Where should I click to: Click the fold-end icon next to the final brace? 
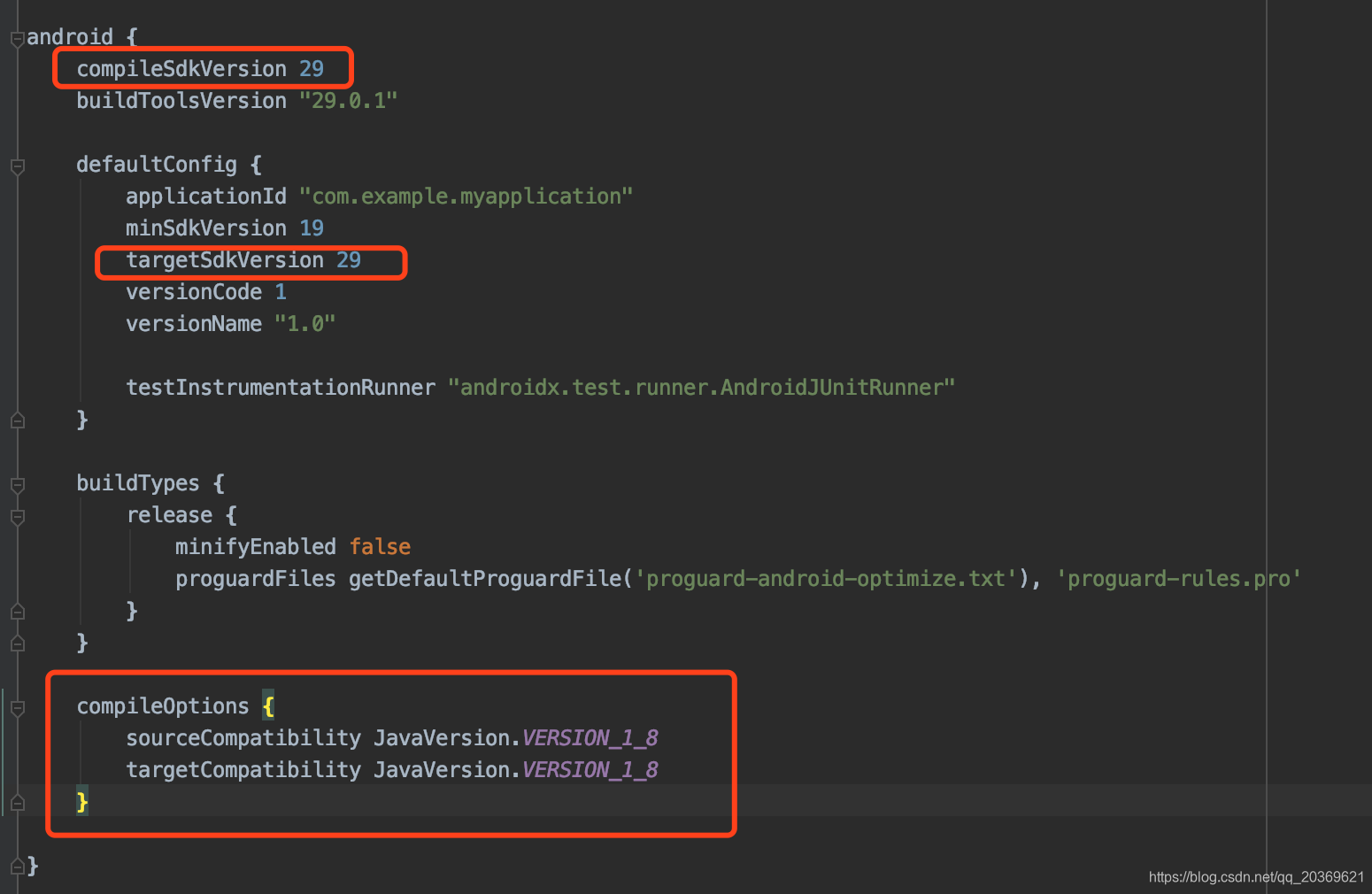click(17, 866)
